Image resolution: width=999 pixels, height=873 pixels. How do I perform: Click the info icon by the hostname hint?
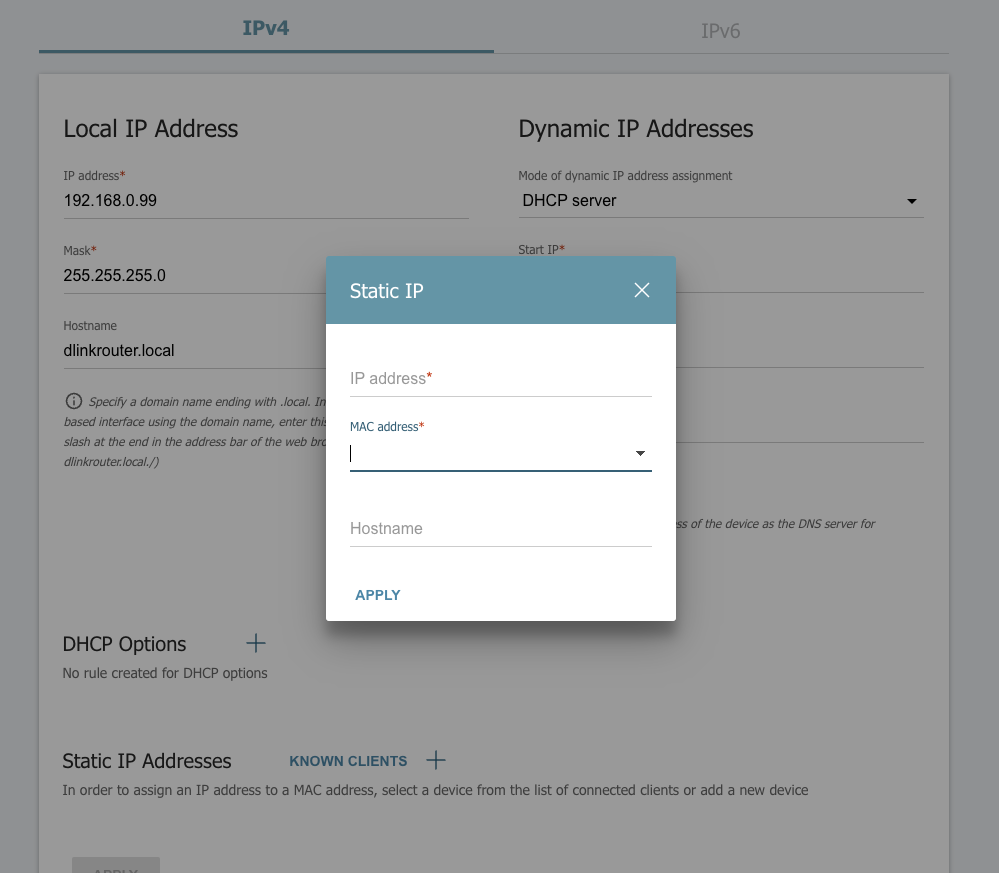pos(73,402)
